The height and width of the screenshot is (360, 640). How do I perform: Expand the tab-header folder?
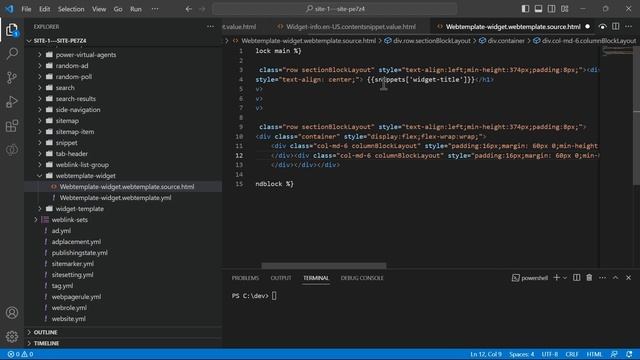[x=71, y=154]
